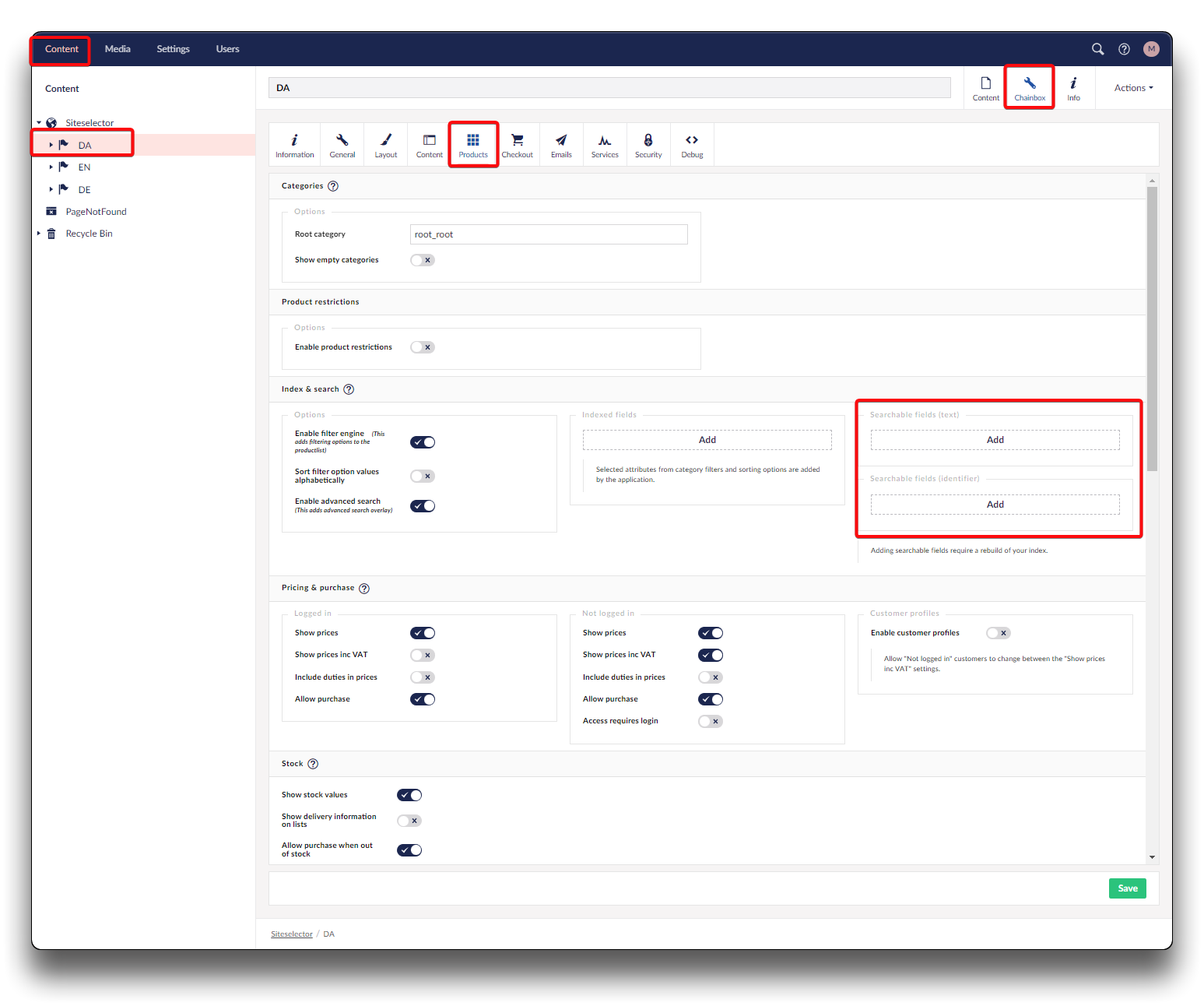
Task: Open the Users section
Action: pos(227,49)
